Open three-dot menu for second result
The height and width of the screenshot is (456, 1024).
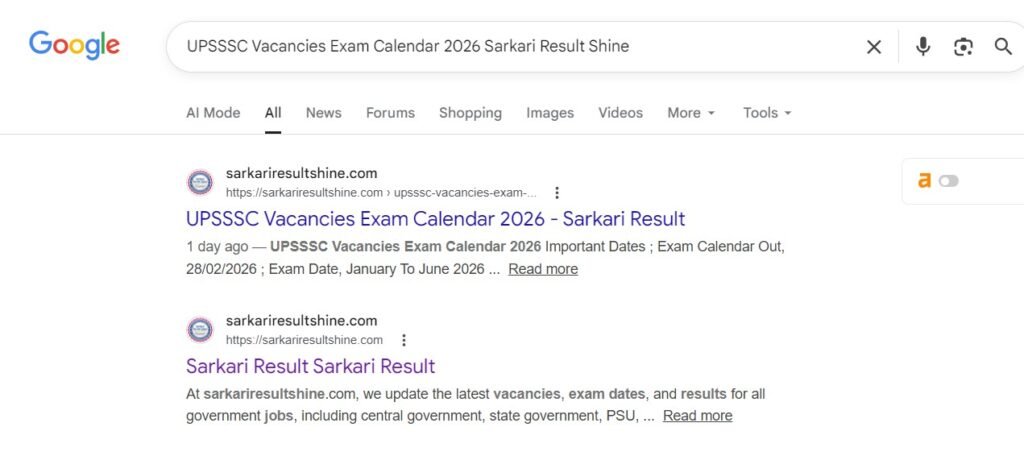[404, 340]
